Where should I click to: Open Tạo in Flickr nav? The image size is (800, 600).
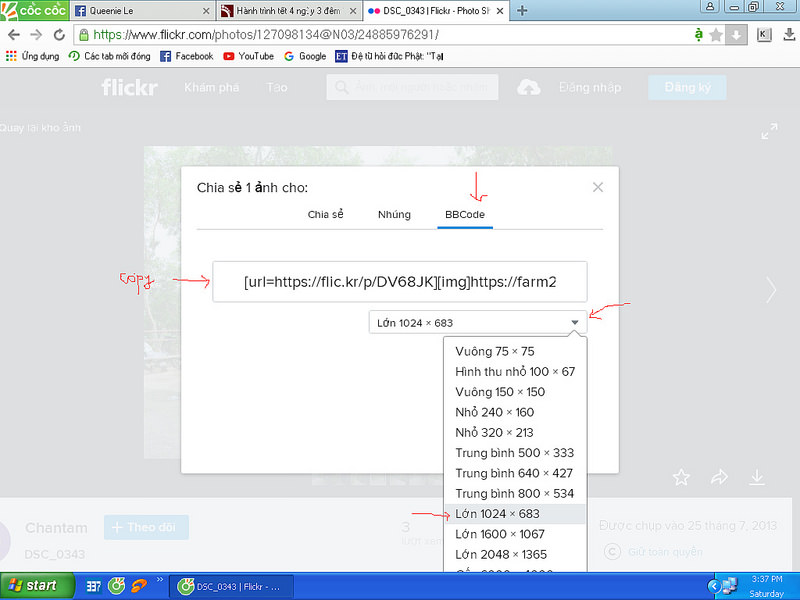[277, 87]
